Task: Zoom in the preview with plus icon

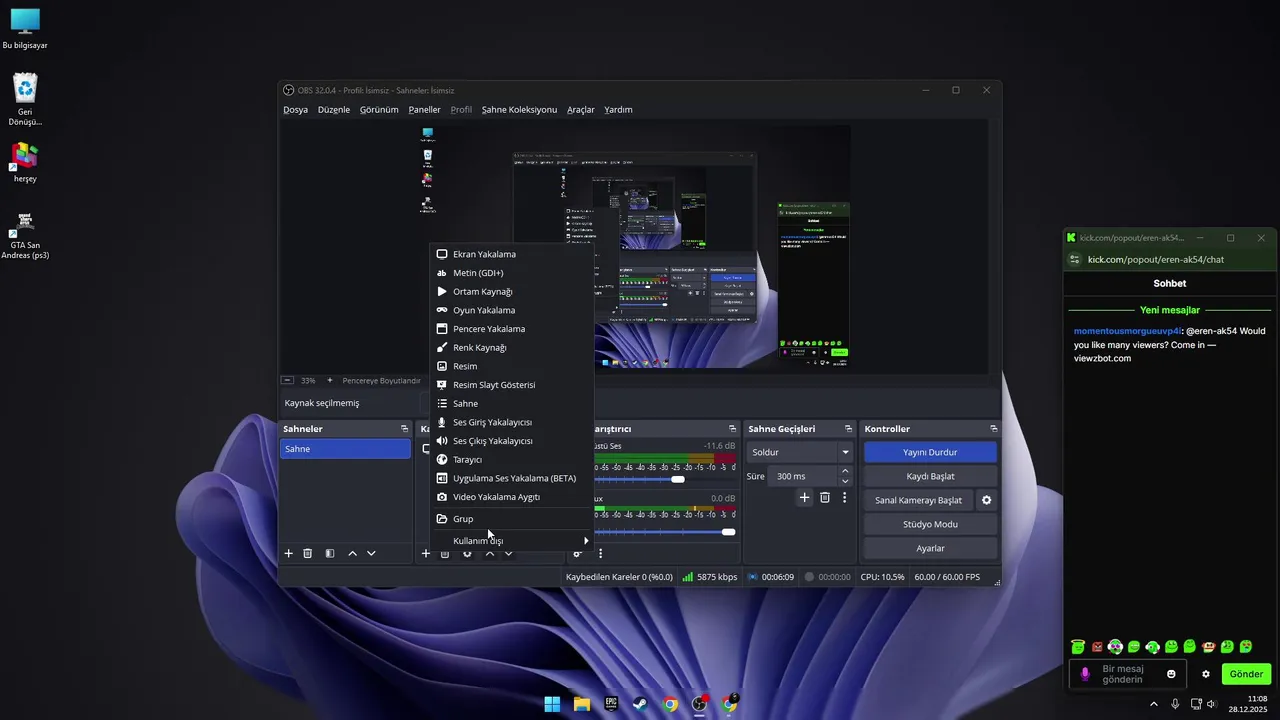Action: 330,380
